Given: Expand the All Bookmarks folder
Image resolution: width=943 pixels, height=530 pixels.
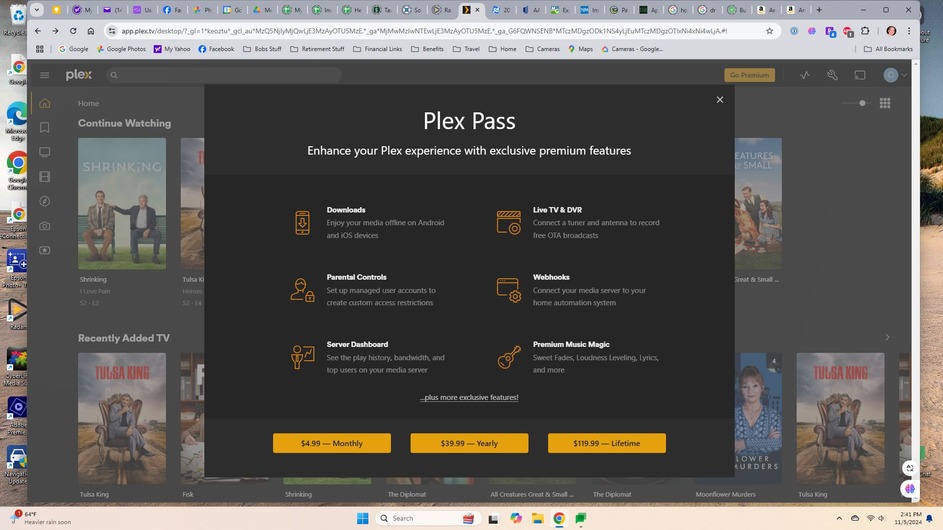Looking at the screenshot, I should (x=888, y=49).
